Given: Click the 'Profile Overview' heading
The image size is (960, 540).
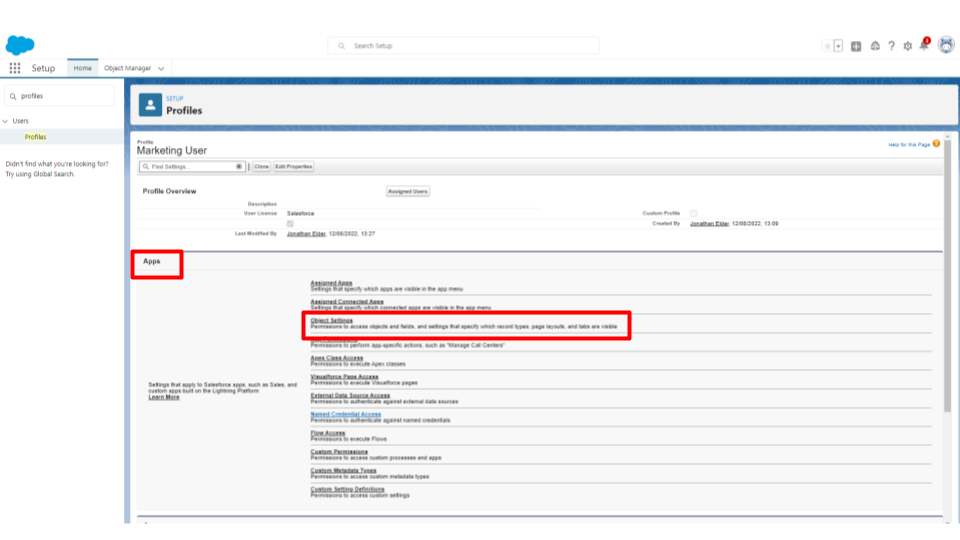Looking at the screenshot, I should pos(169,191).
